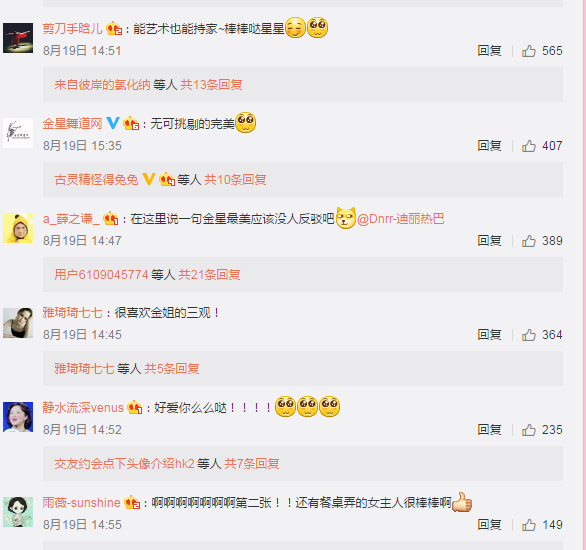Expand 共10条回复 replies thread
Viewport: 586px width, 550px height.
tap(235, 180)
